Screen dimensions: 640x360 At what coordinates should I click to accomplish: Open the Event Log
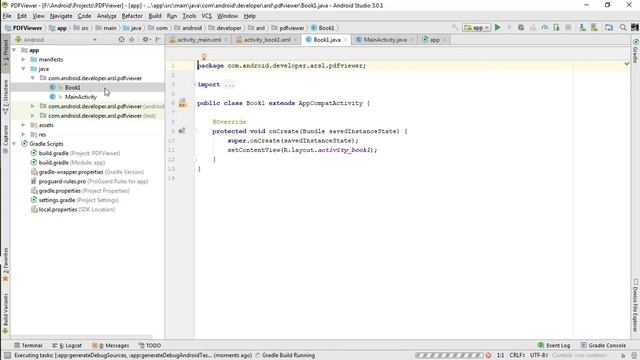553,345
